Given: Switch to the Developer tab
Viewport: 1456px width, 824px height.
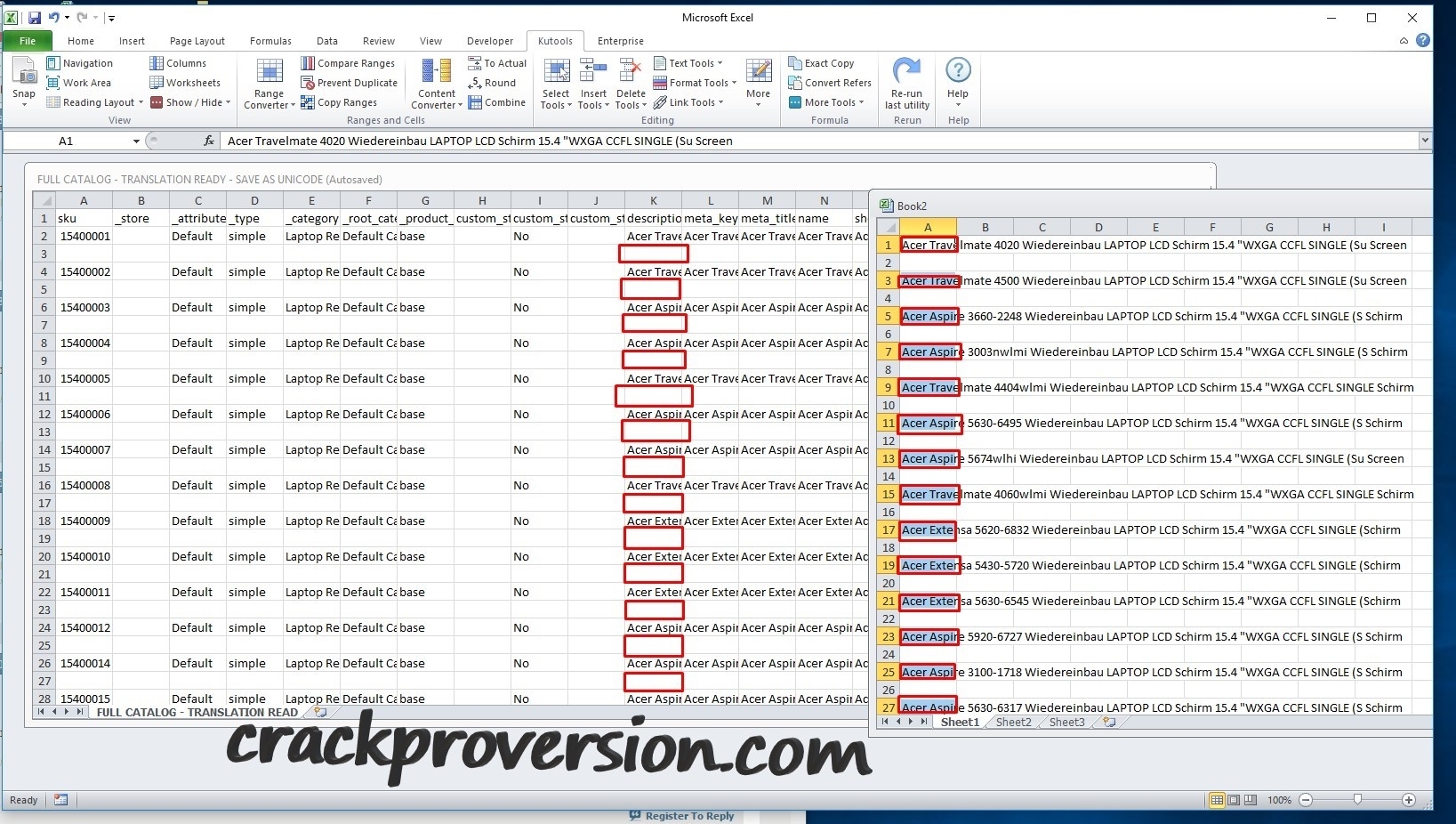Looking at the screenshot, I should [x=490, y=41].
